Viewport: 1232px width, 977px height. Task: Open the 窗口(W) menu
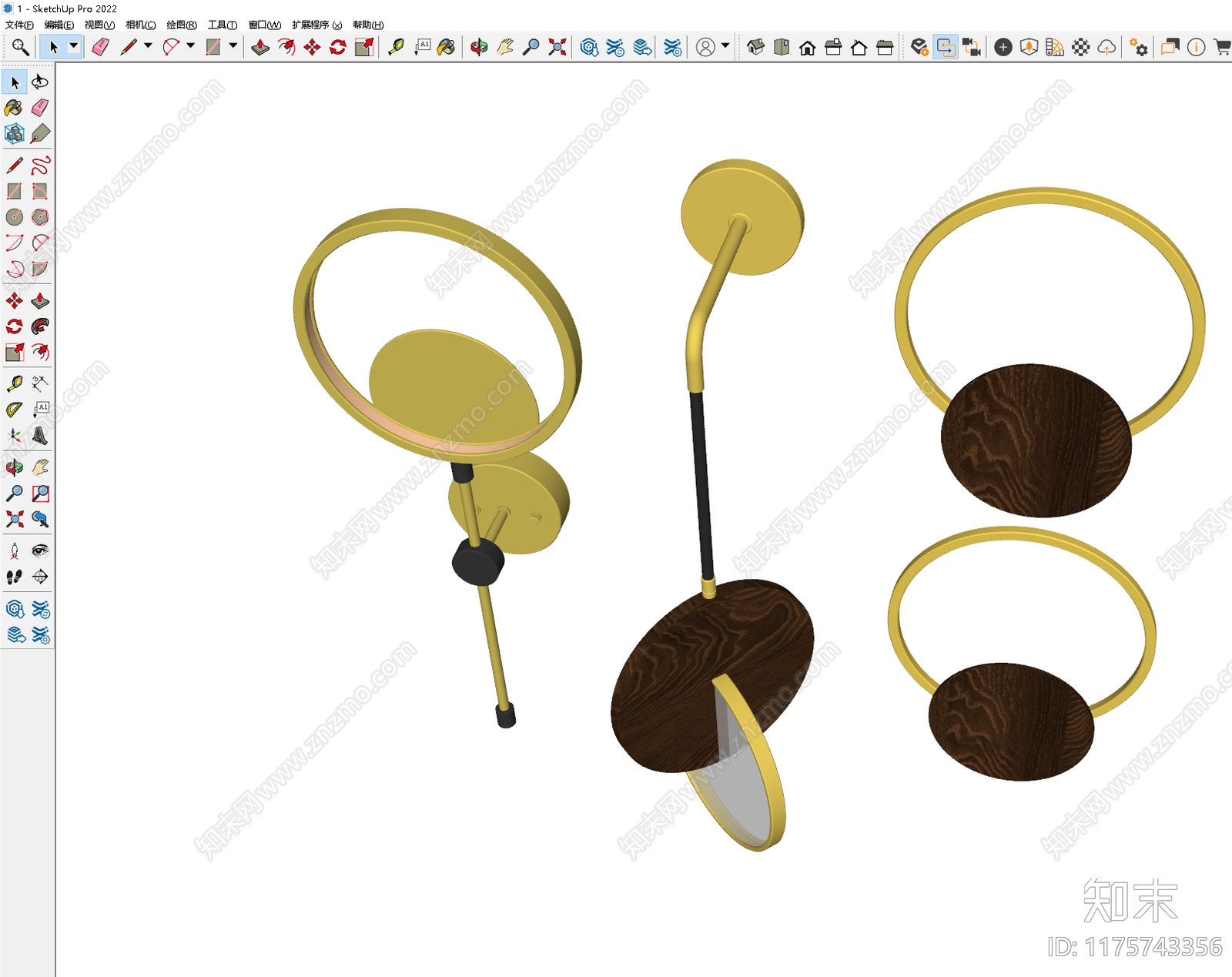click(265, 25)
